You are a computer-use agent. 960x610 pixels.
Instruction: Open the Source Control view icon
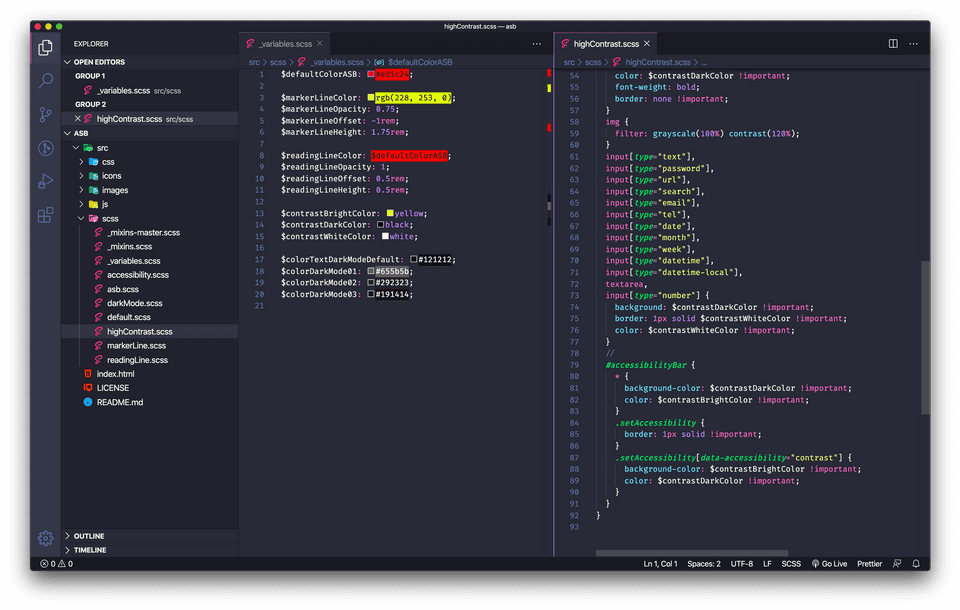click(x=45, y=115)
